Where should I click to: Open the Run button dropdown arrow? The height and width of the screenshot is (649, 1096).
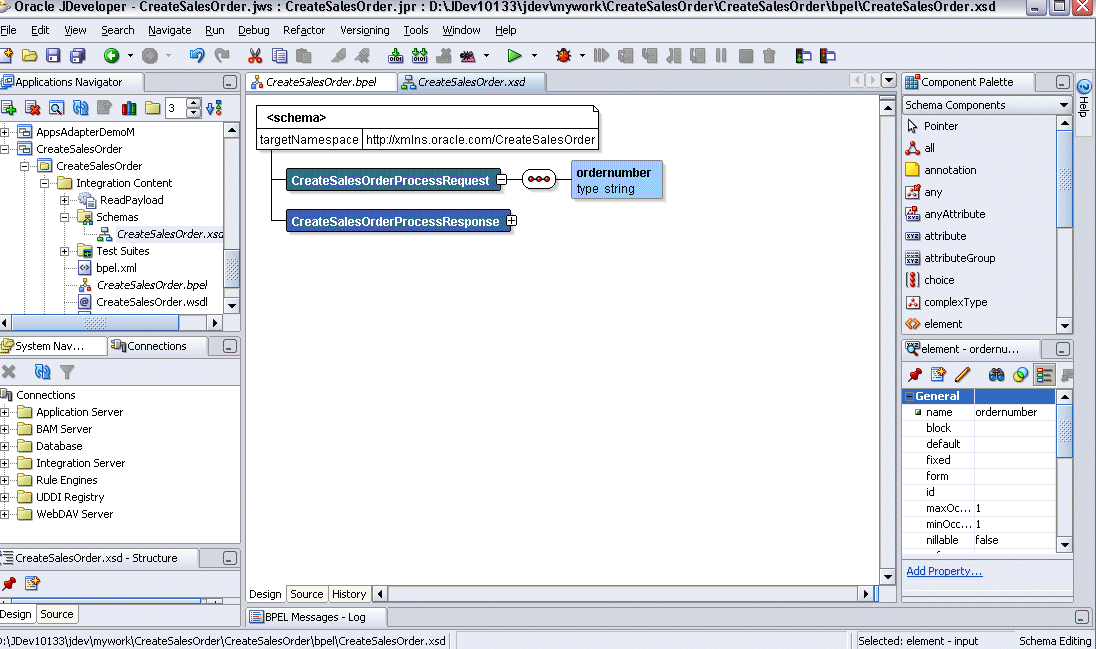point(535,55)
